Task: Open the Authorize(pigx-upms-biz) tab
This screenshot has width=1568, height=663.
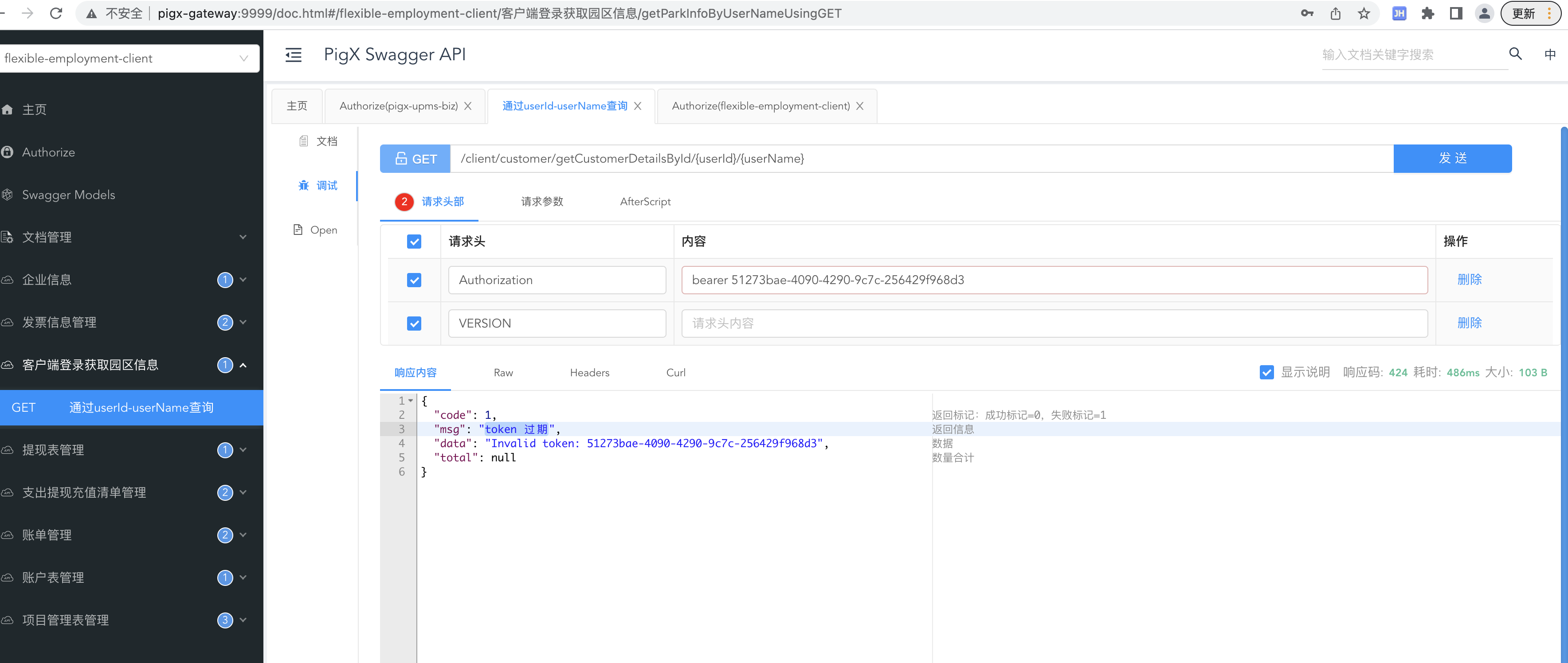Action: pyautogui.click(x=399, y=105)
